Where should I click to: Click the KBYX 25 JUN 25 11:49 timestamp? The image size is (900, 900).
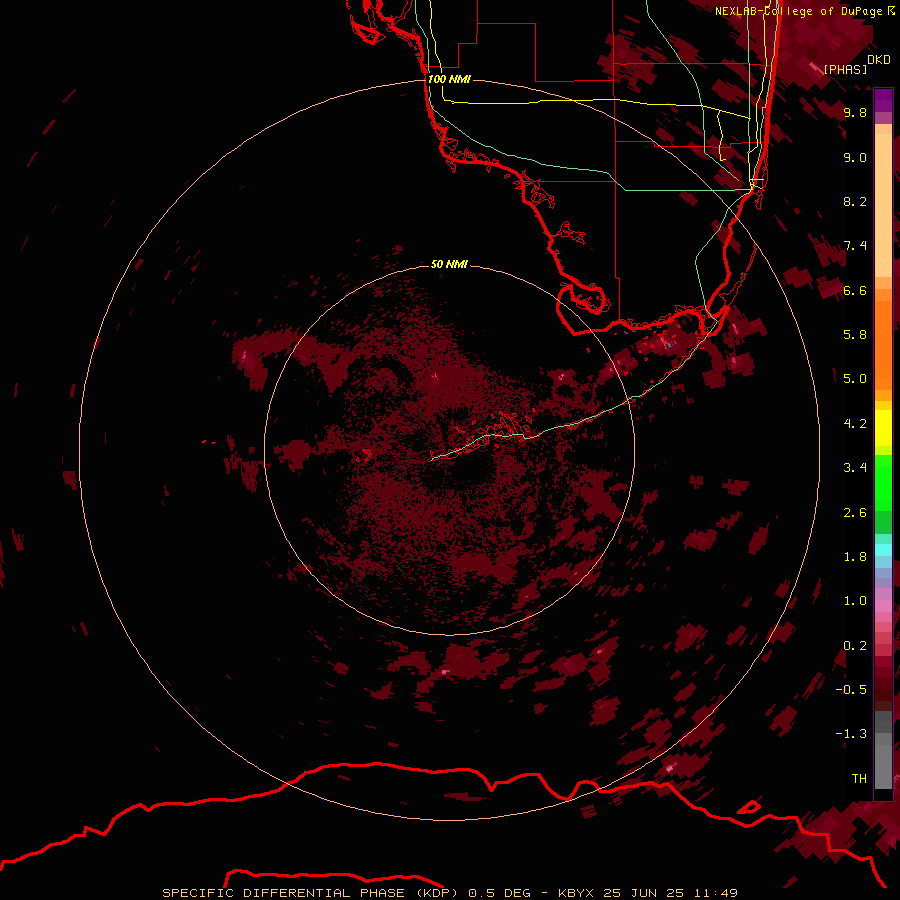pos(647,893)
